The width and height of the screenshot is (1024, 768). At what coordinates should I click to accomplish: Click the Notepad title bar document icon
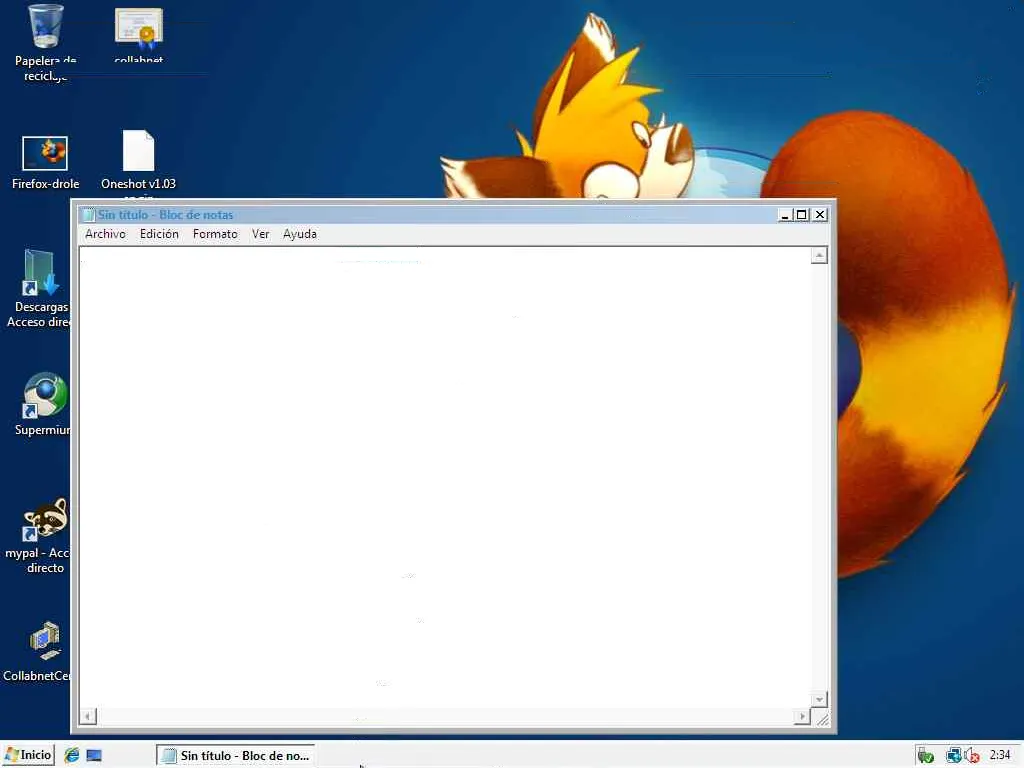pos(89,215)
